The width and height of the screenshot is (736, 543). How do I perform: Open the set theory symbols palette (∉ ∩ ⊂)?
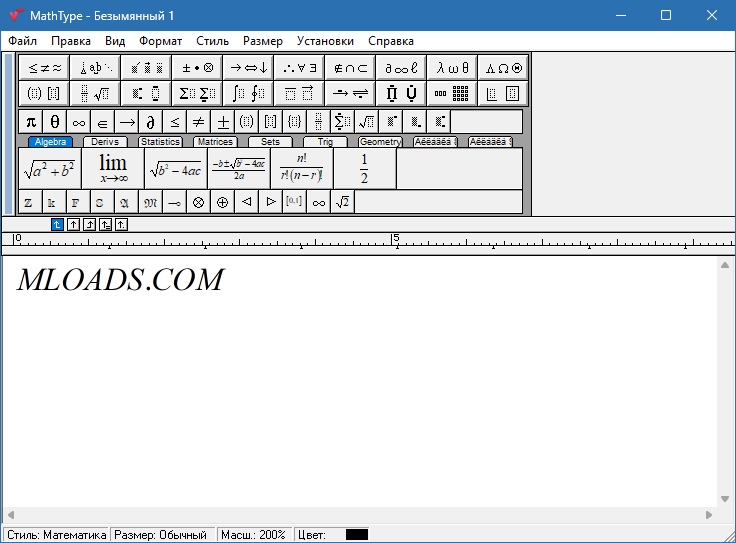351,68
